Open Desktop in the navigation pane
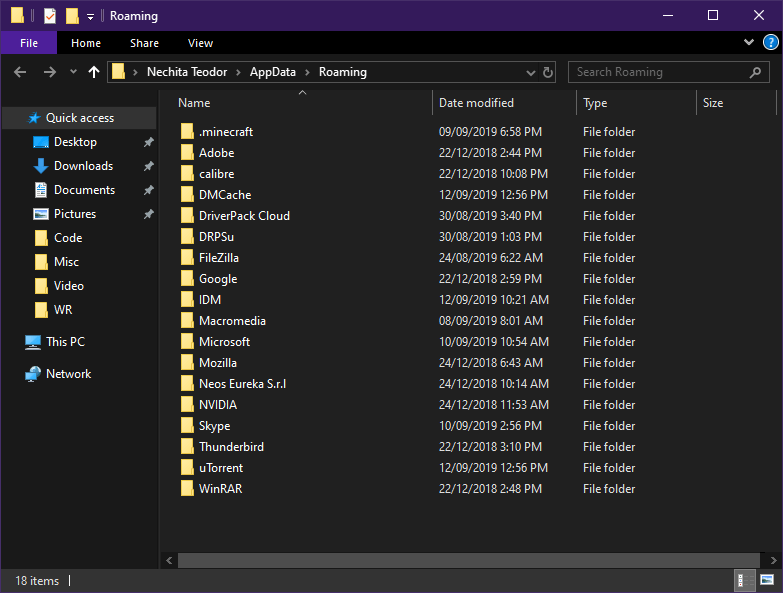Viewport: 783px width, 593px height. click(75, 142)
